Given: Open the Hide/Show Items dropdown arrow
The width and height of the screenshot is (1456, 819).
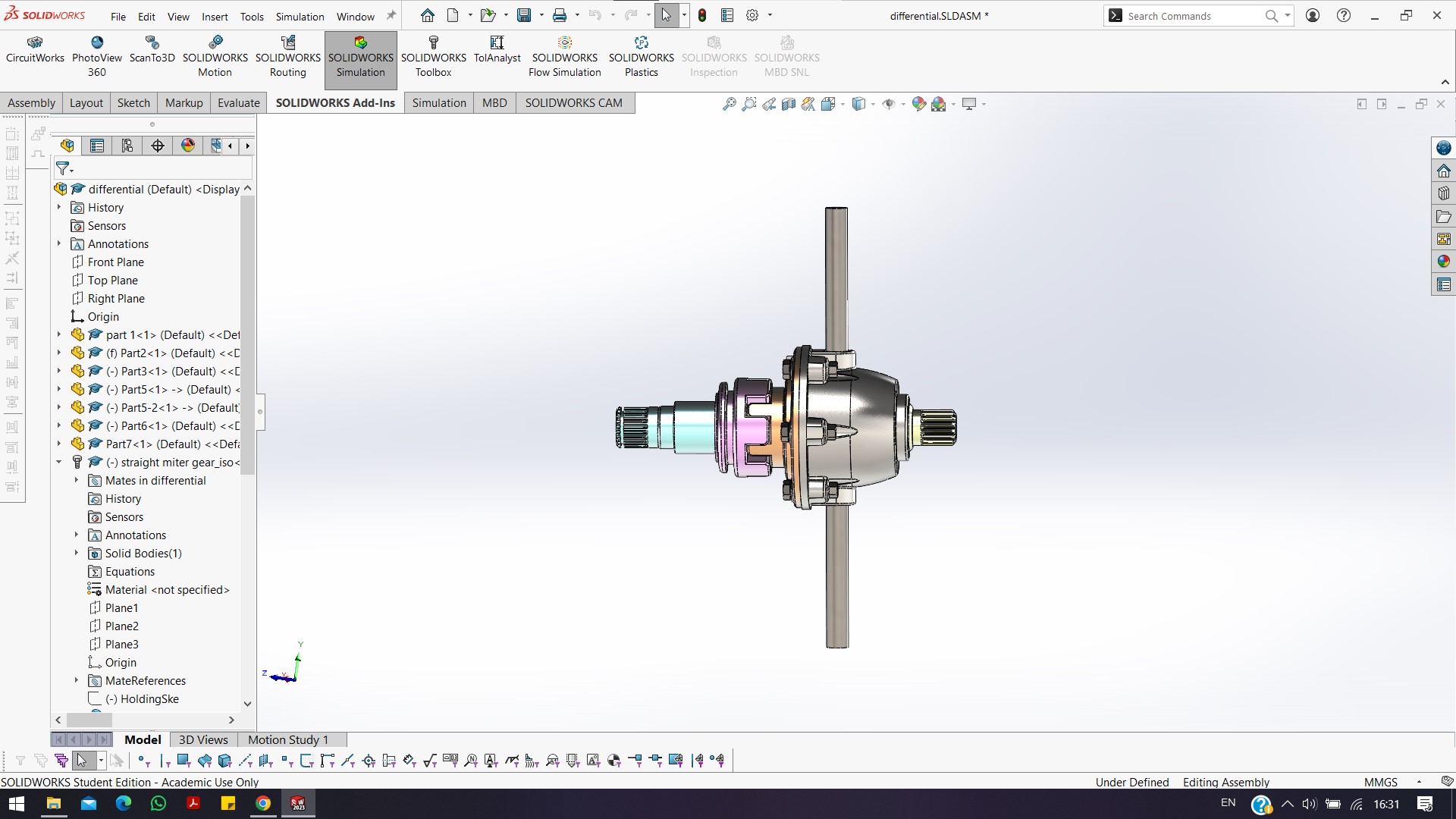Looking at the screenshot, I should coord(903,105).
